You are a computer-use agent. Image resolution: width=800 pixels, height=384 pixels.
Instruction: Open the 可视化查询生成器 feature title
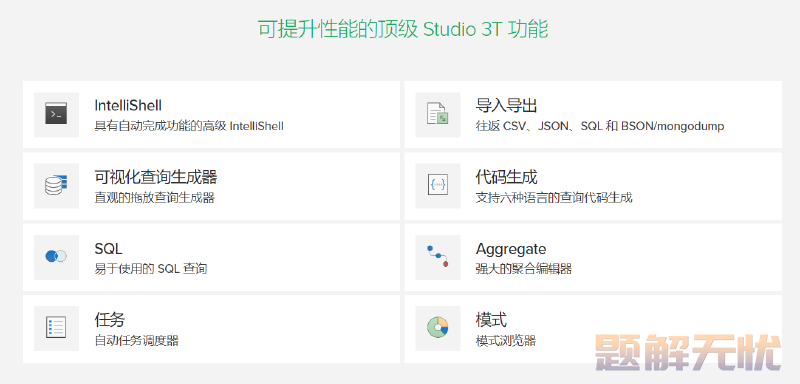[x=156, y=177]
